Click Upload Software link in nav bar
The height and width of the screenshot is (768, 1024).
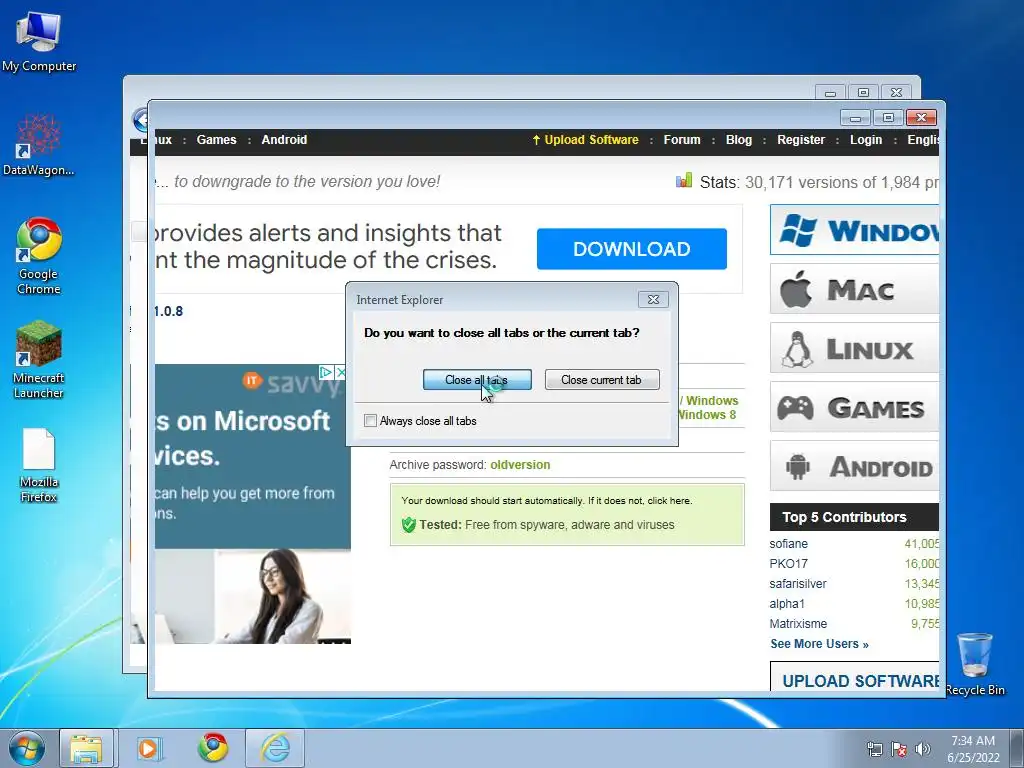coord(585,140)
